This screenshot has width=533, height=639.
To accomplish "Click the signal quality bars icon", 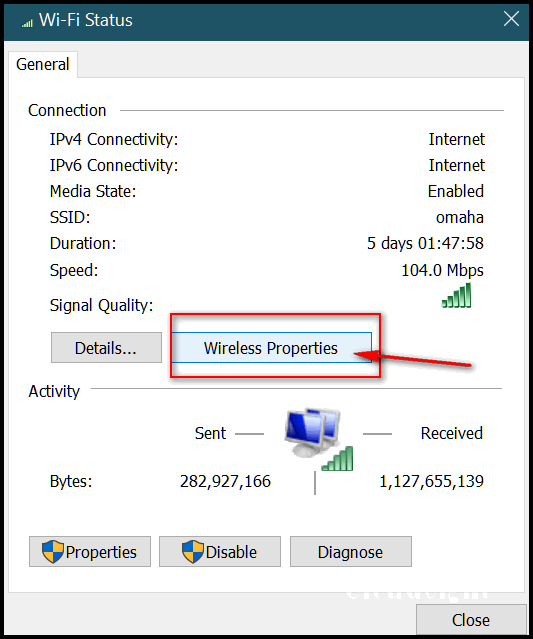I will pos(456,295).
